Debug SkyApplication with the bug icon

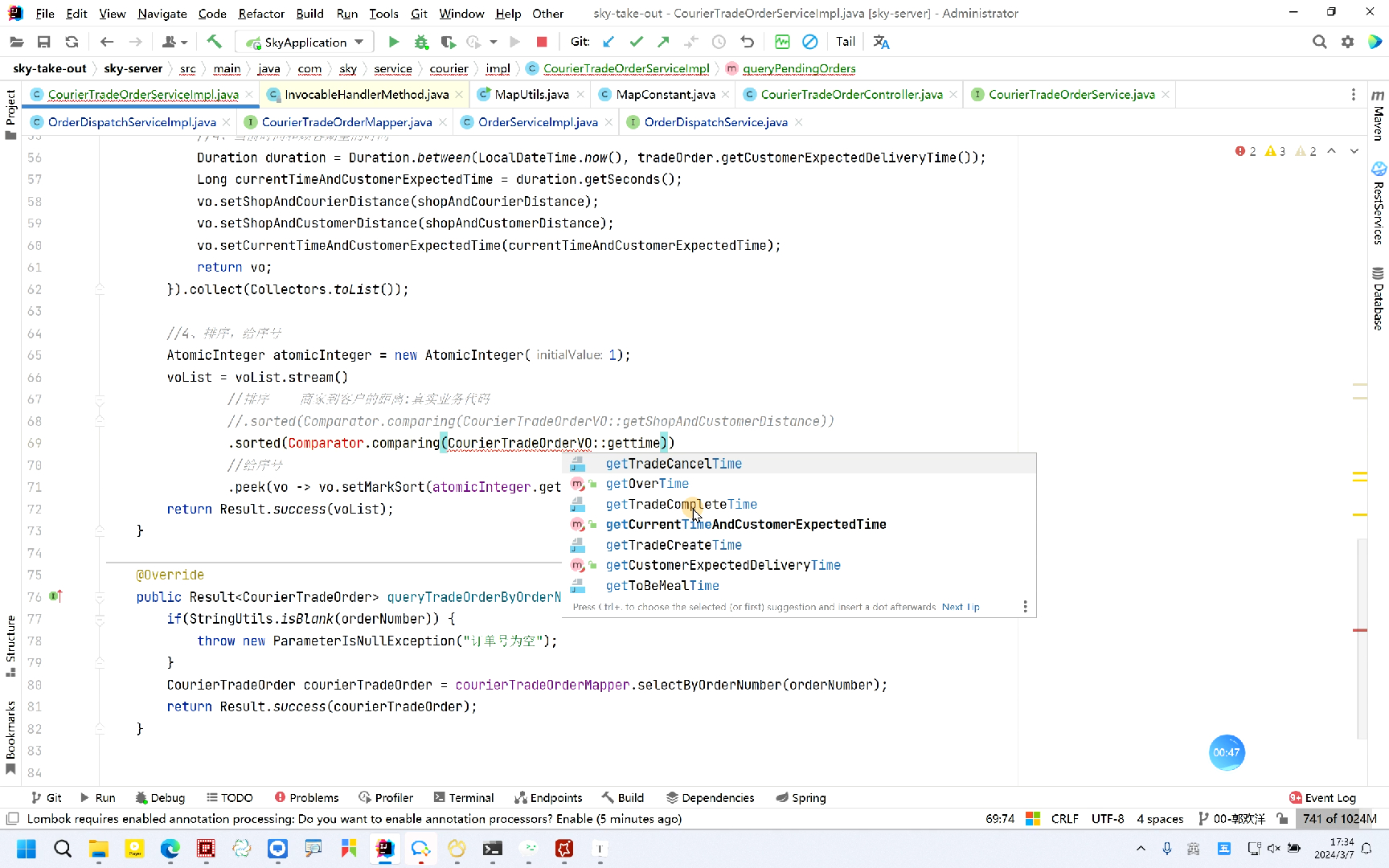pos(421,42)
